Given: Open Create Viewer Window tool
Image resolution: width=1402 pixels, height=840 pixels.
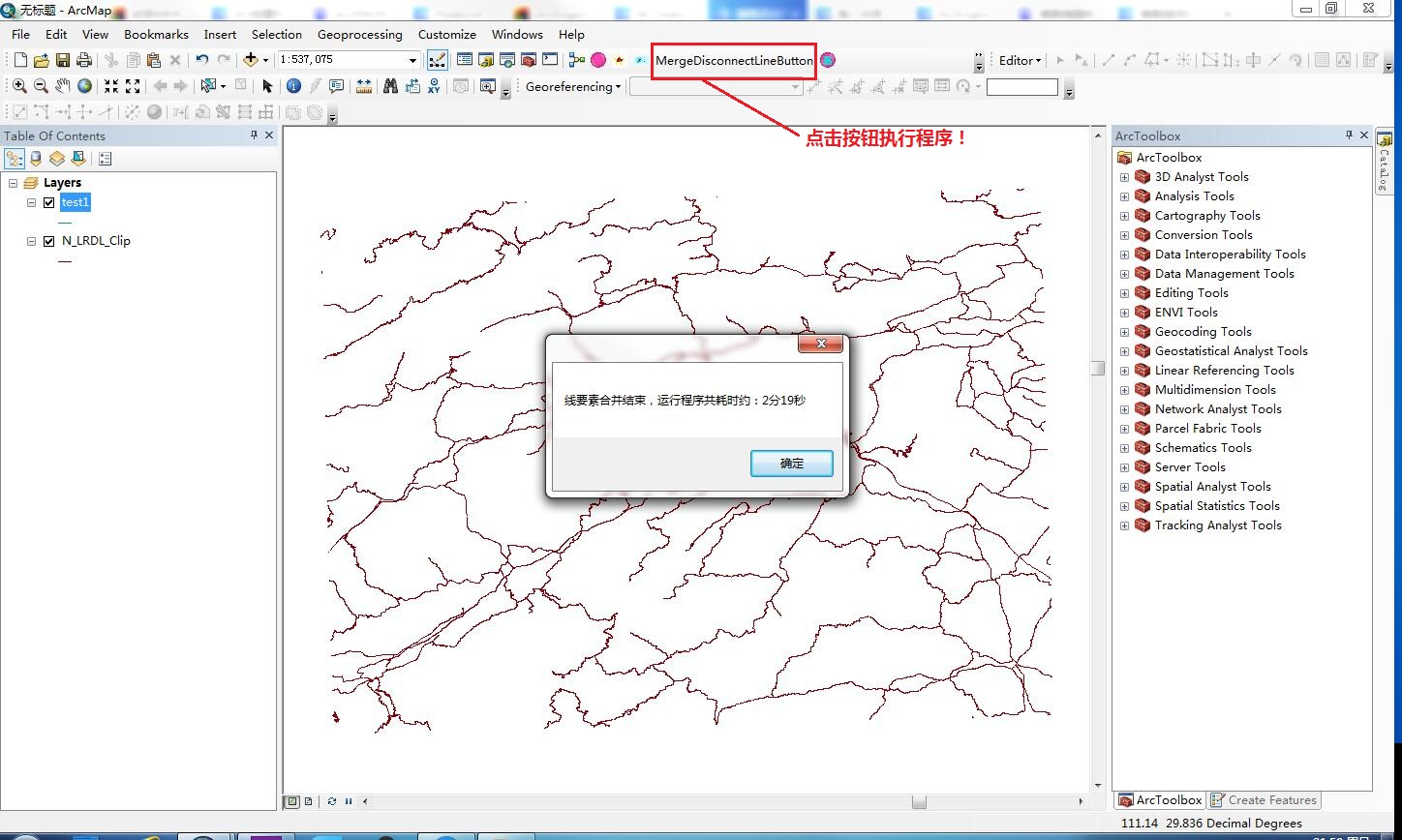Looking at the screenshot, I should pyautogui.click(x=487, y=86).
